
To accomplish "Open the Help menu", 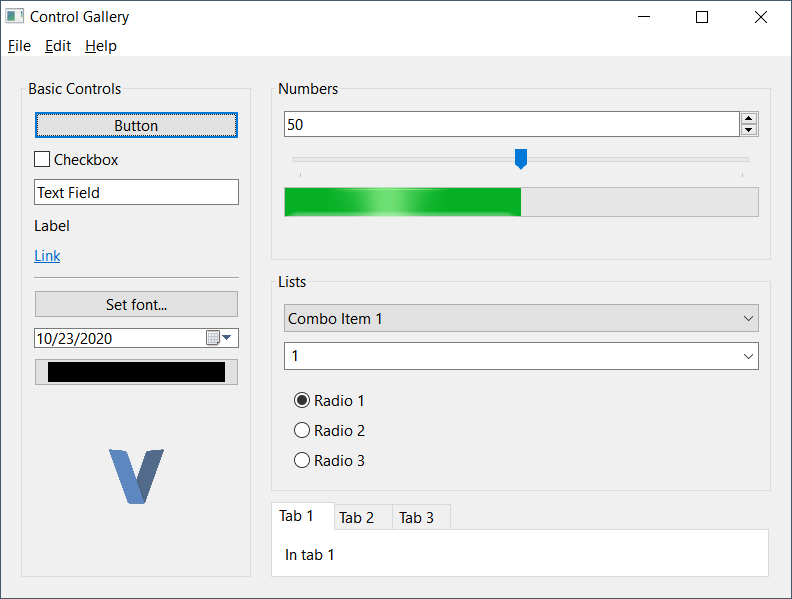I will (101, 46).
